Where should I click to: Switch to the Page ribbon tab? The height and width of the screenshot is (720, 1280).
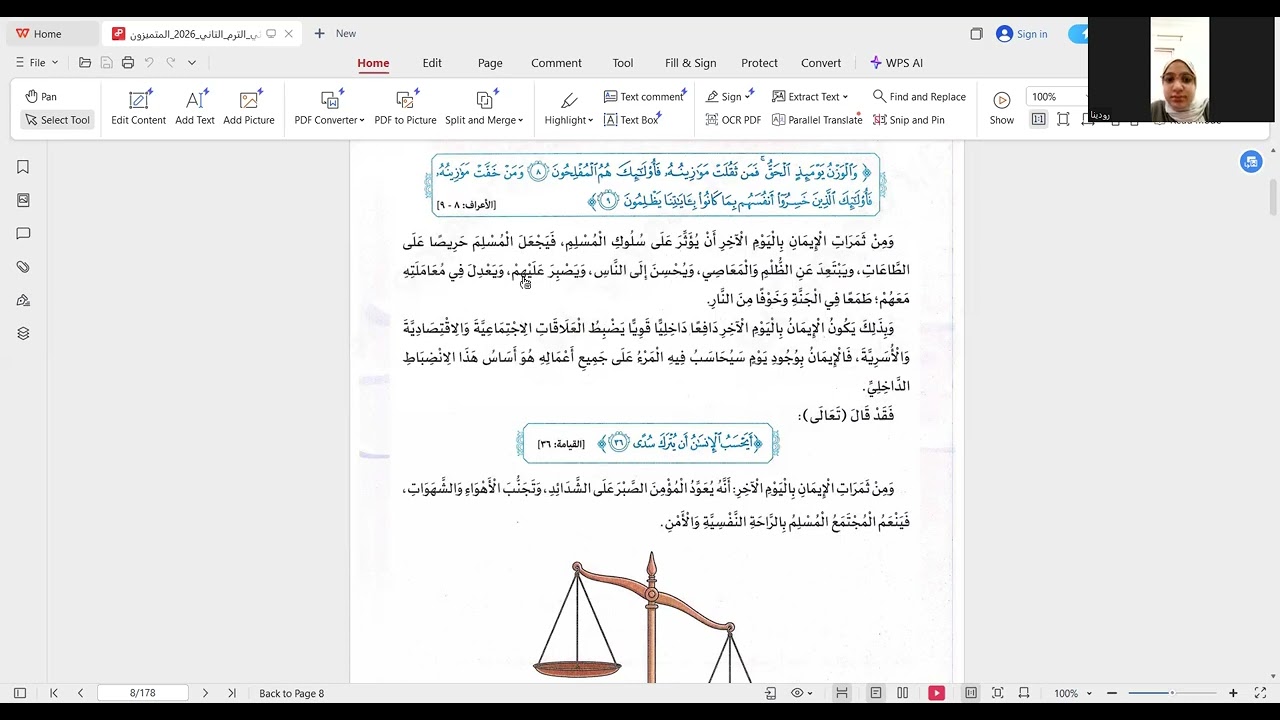[x=490, y=63]
